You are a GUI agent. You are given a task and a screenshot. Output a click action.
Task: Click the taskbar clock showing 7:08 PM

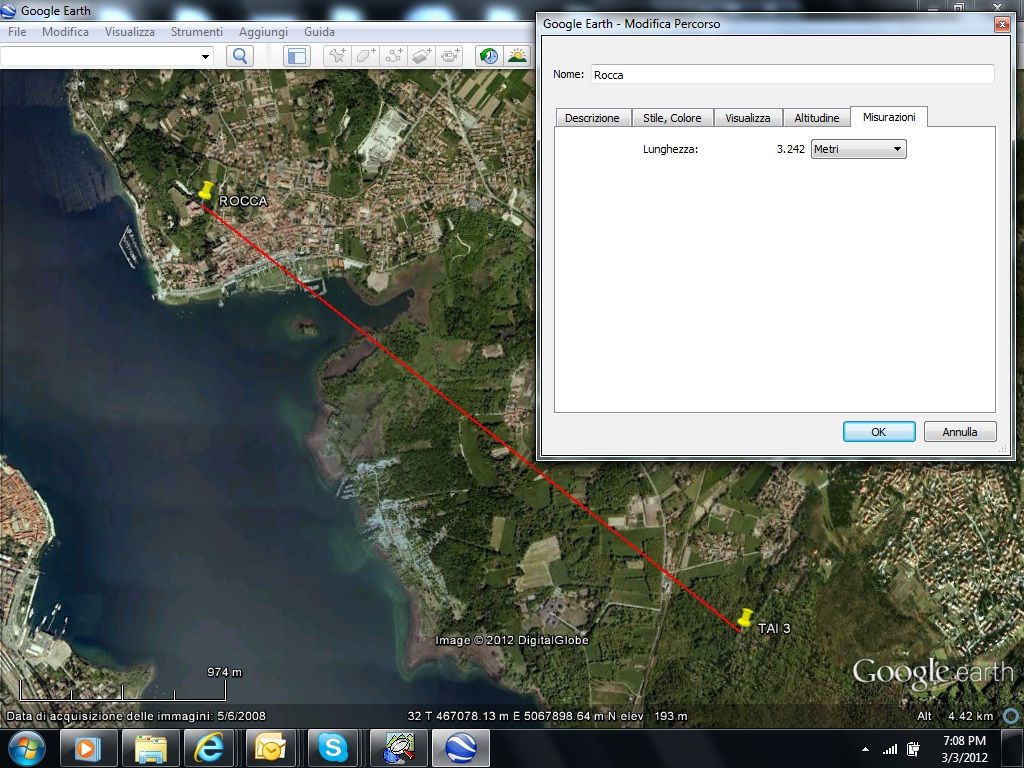click(965, 748)
